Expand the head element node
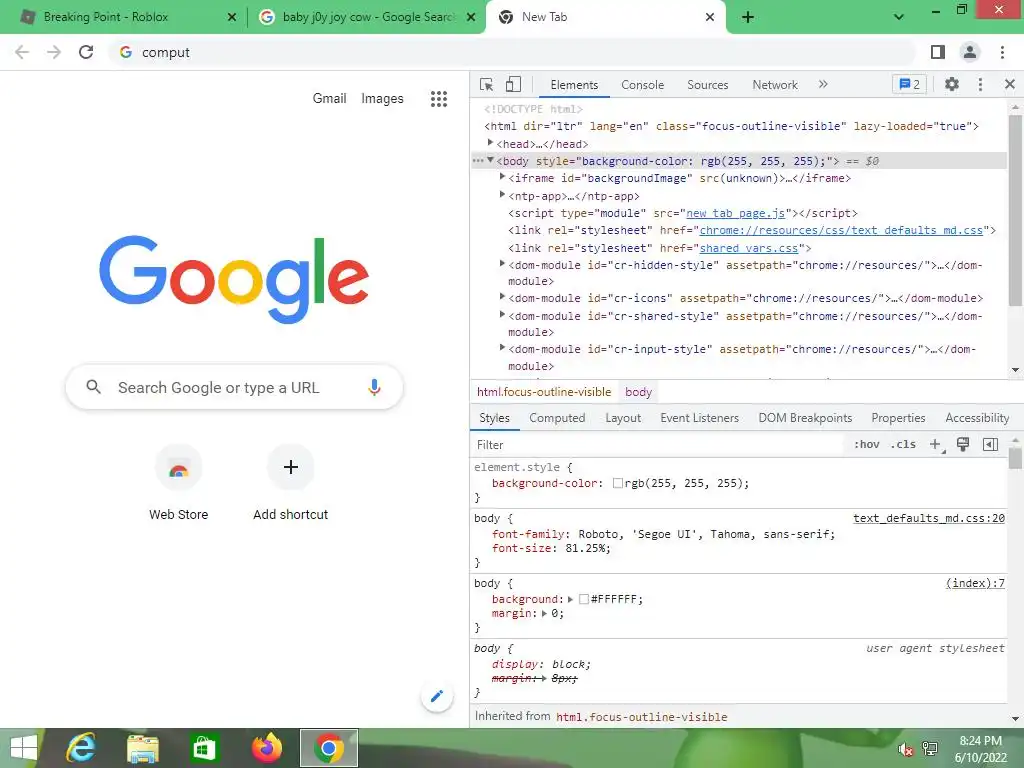Viewport: 1024px width, 768px height. point(490,143)
